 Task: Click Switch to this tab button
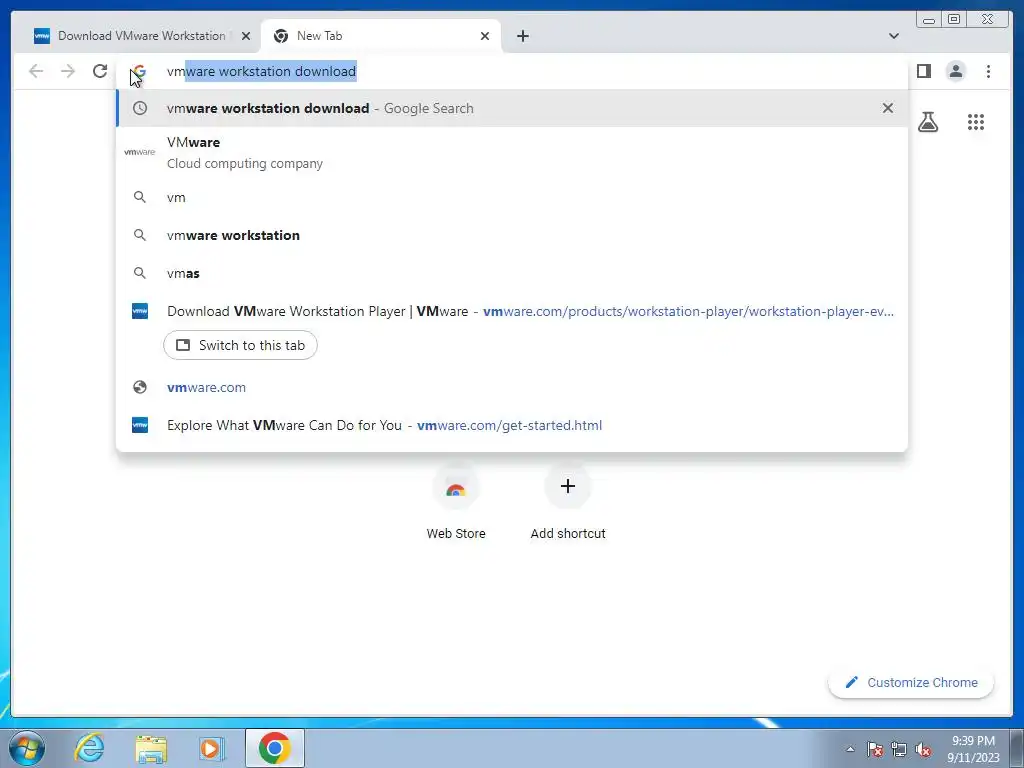coord(240,345)
